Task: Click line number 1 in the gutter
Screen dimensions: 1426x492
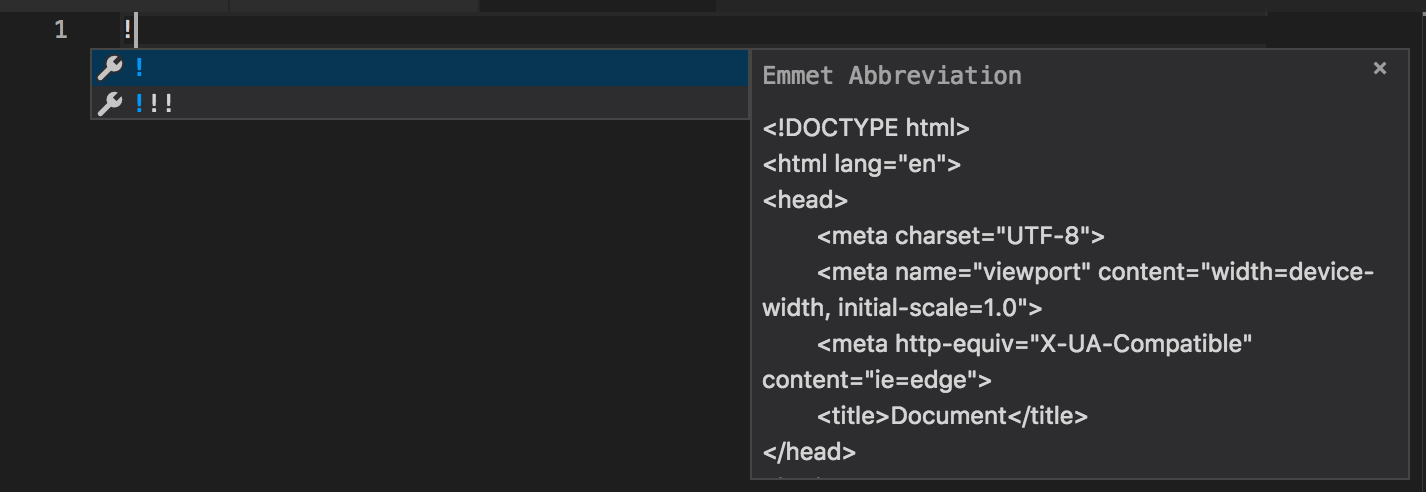Action: (x=61, y=30)
